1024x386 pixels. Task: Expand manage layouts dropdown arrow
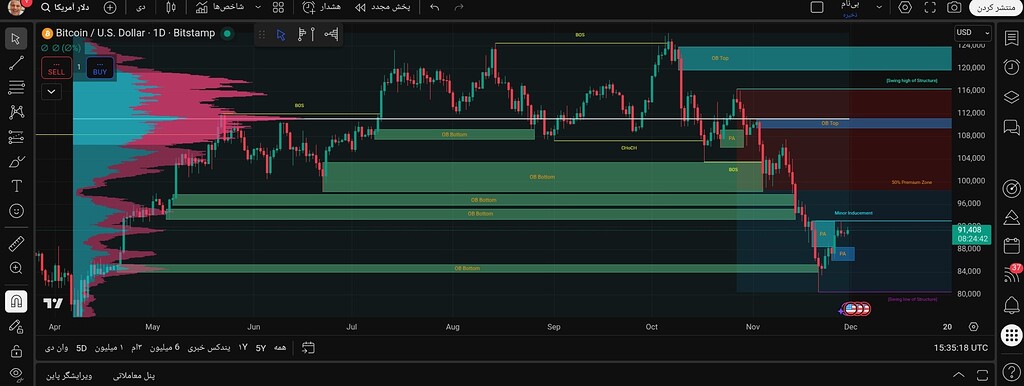pos(879,7)
